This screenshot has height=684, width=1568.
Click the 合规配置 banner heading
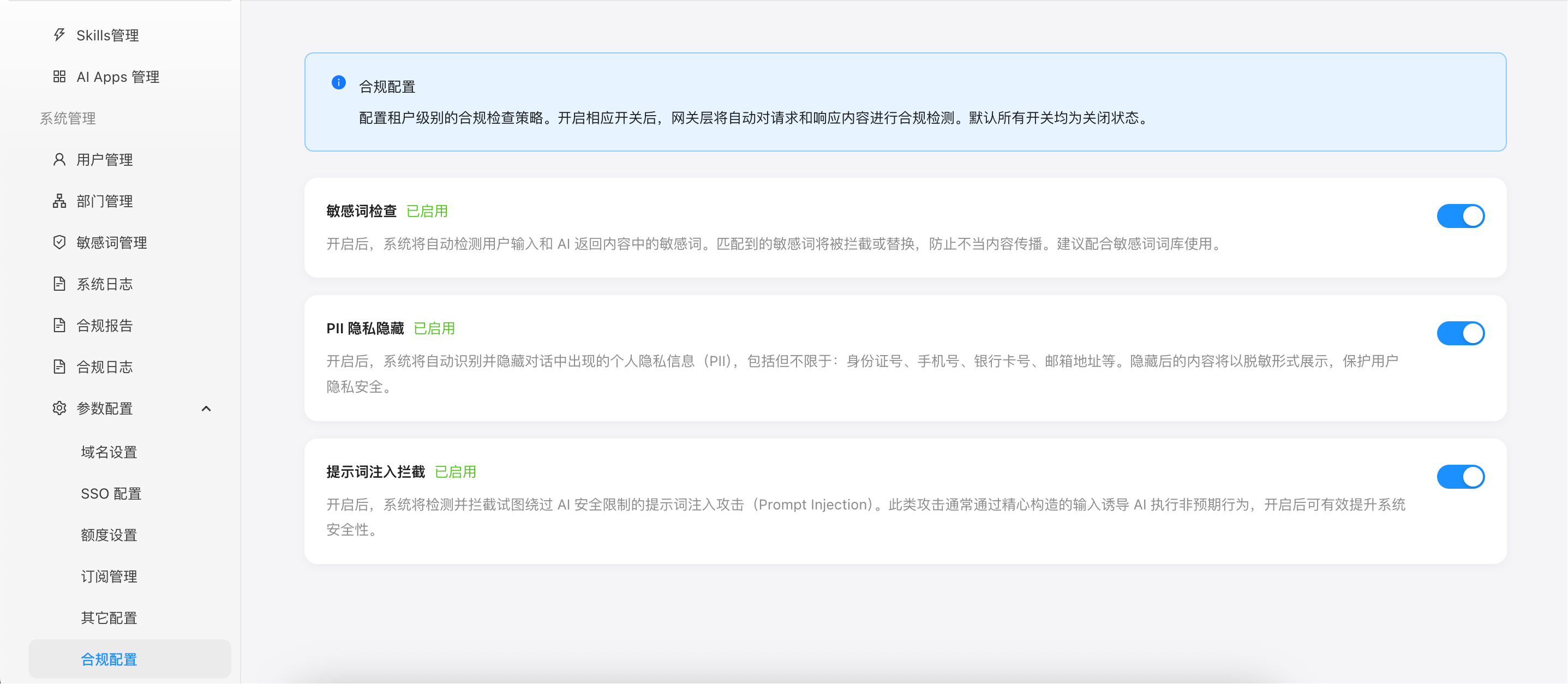tap(387, 86)
